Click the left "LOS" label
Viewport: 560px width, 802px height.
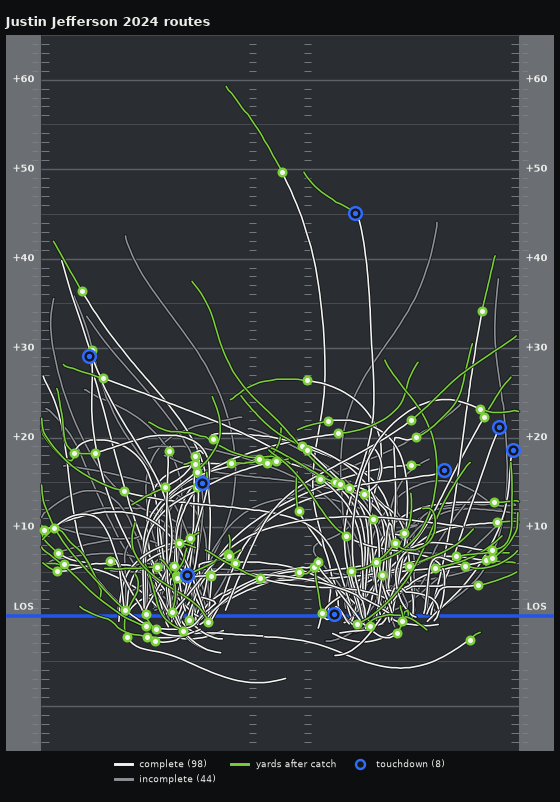point(24,607)
